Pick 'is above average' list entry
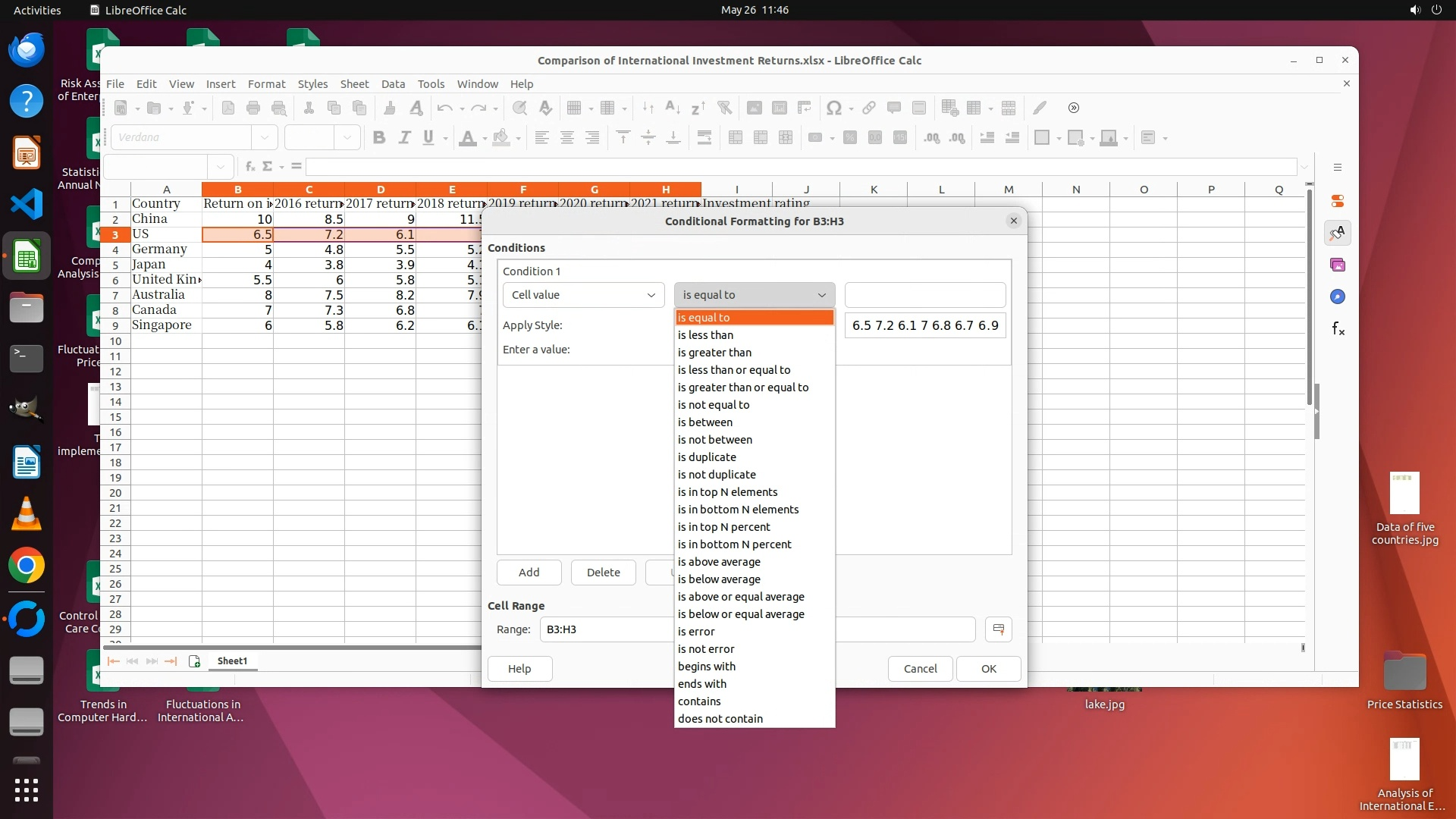The image size is (1456, 819). click(x=719, y=562)
